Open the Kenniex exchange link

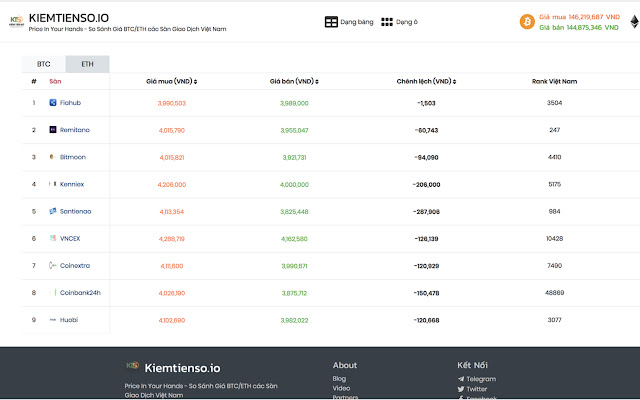72,184
